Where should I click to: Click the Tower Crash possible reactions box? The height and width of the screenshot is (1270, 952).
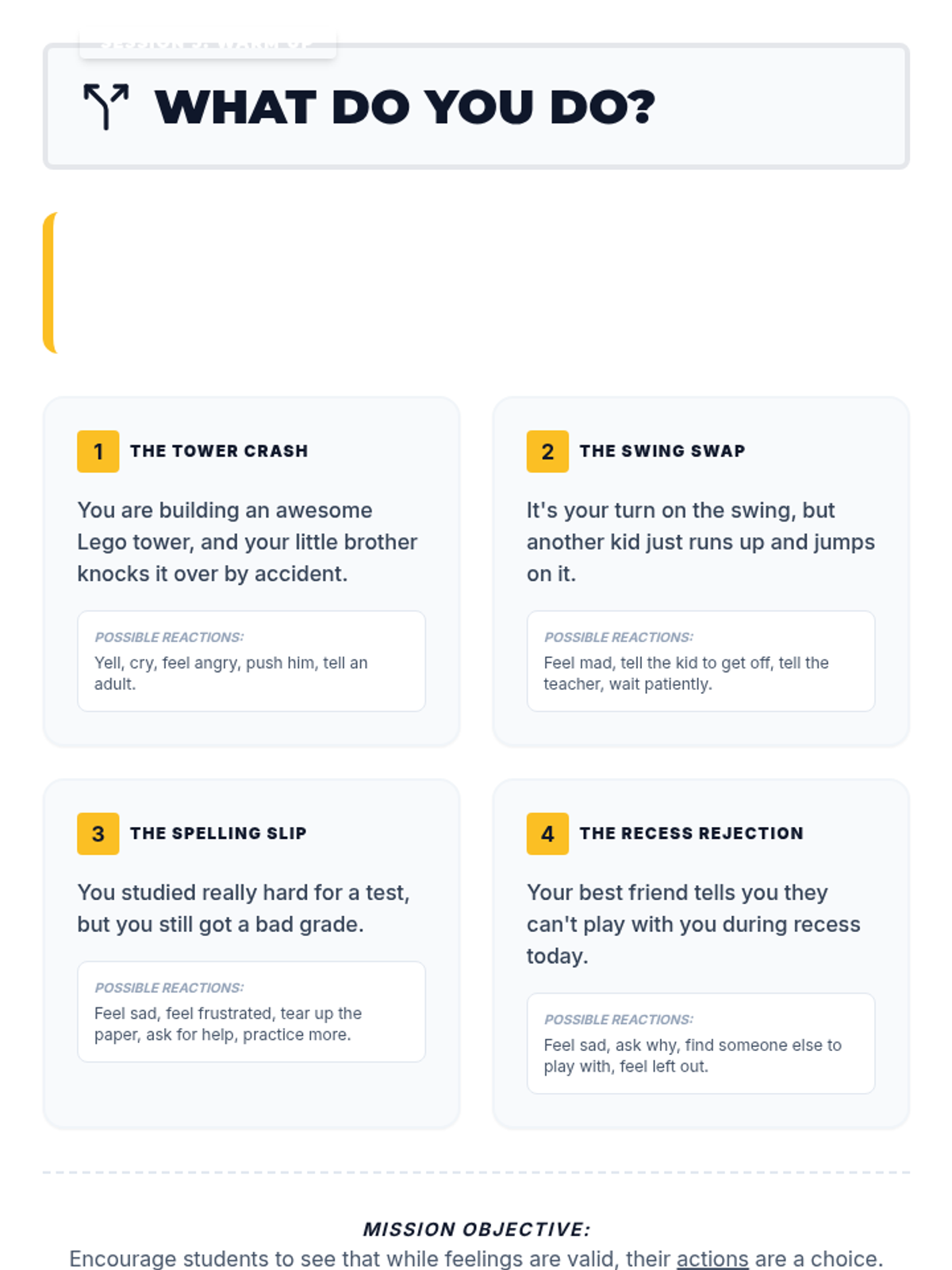point(251,661)
